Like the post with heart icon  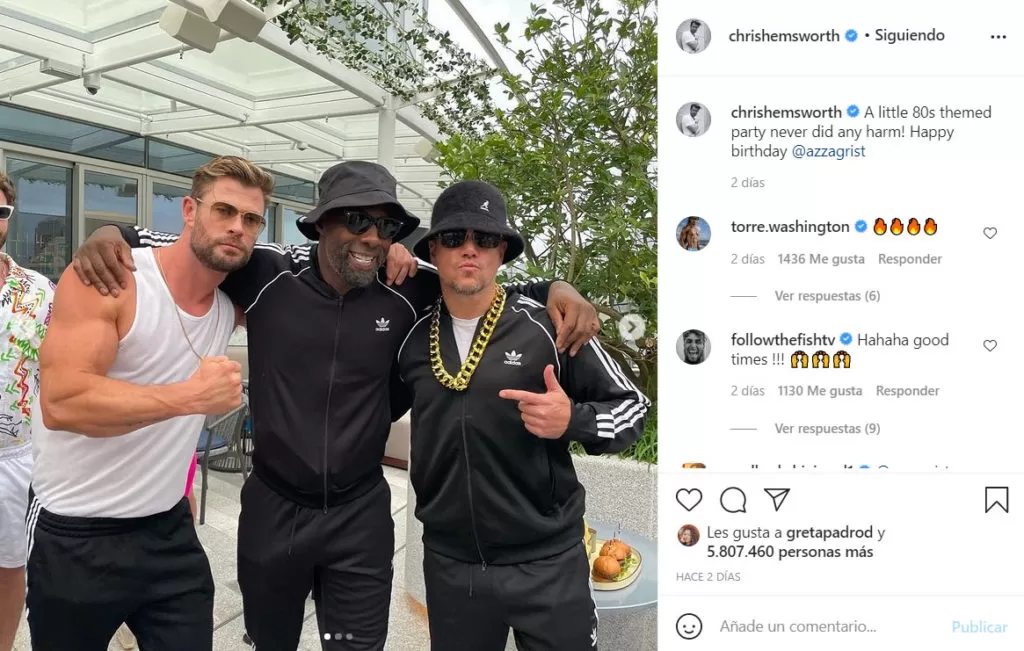coord(688,500)
